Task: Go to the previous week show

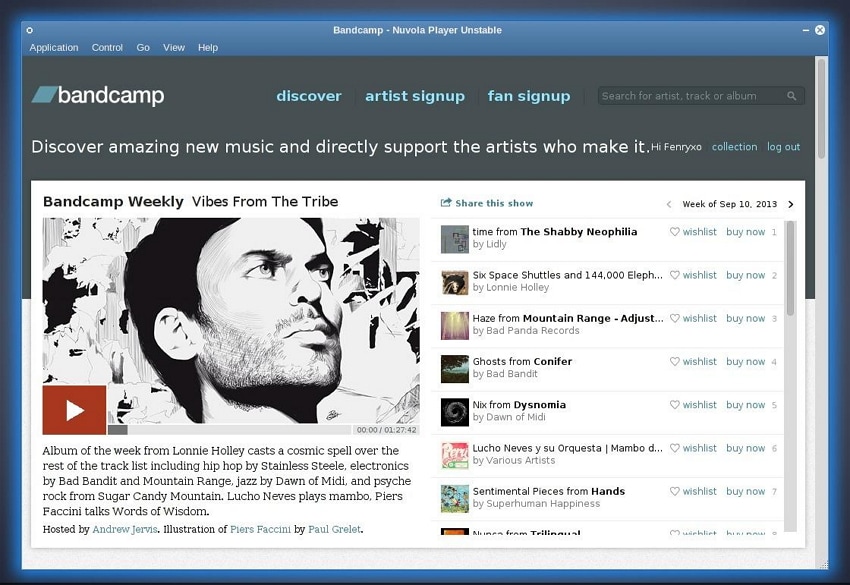Action: pyautogui.click(x=669, y=204)
